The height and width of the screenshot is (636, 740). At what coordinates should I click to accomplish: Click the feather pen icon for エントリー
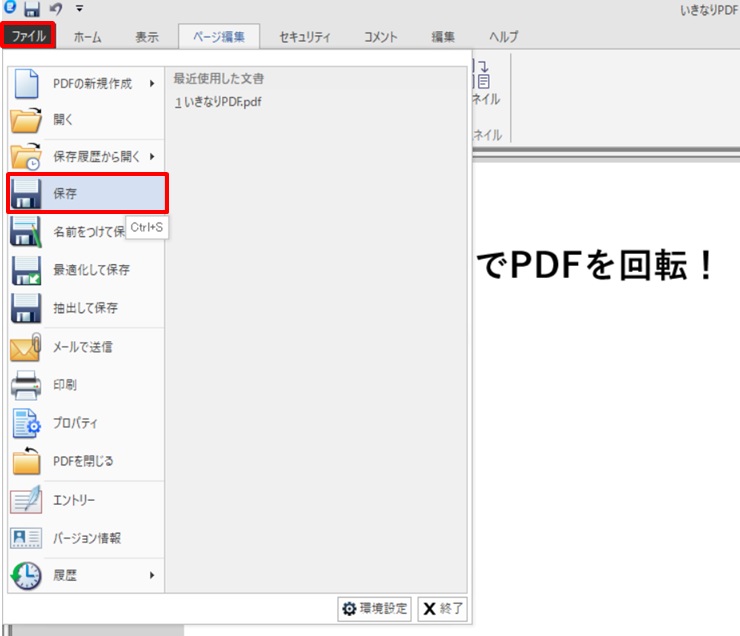(26, 500)
